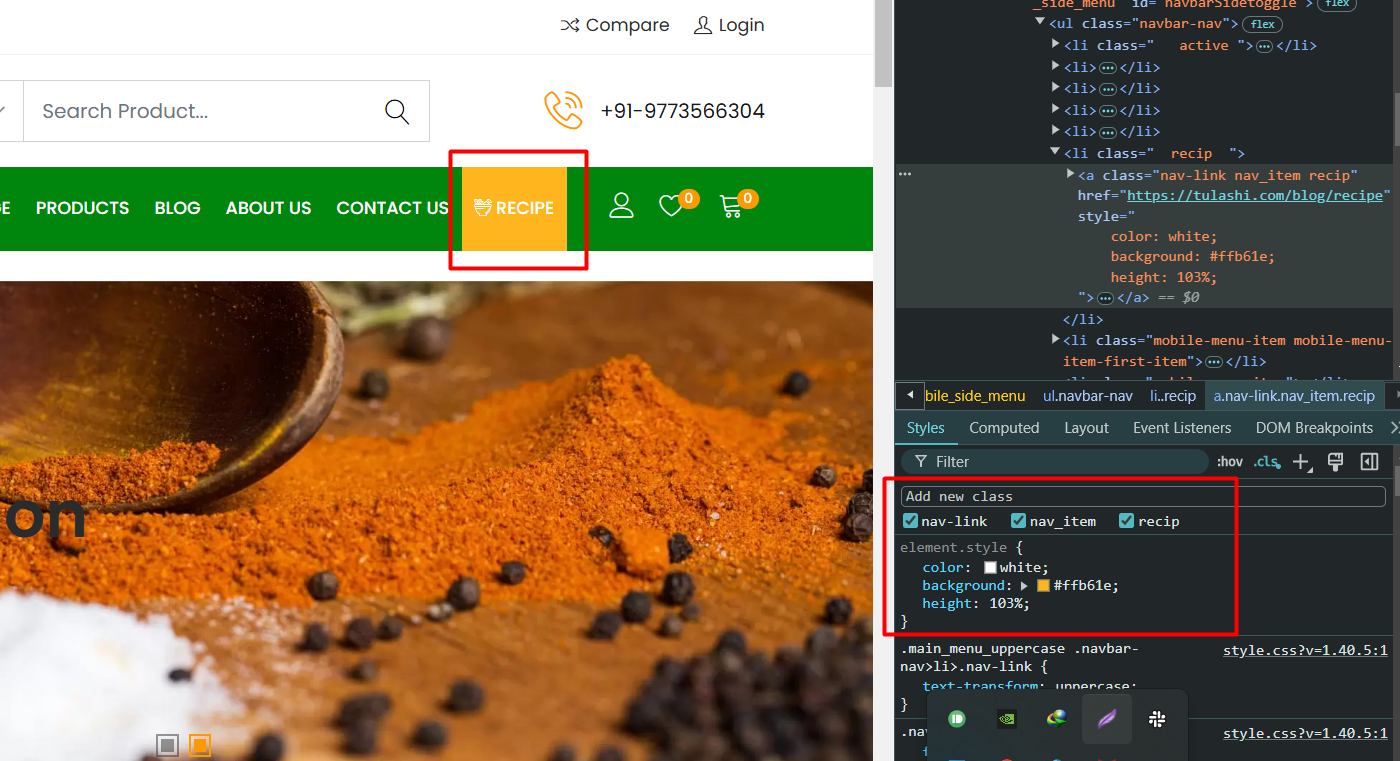This screenshot has width=1400, height=761.
Task: Toggle the .cls classes pane button
Action: point(1267,461)
